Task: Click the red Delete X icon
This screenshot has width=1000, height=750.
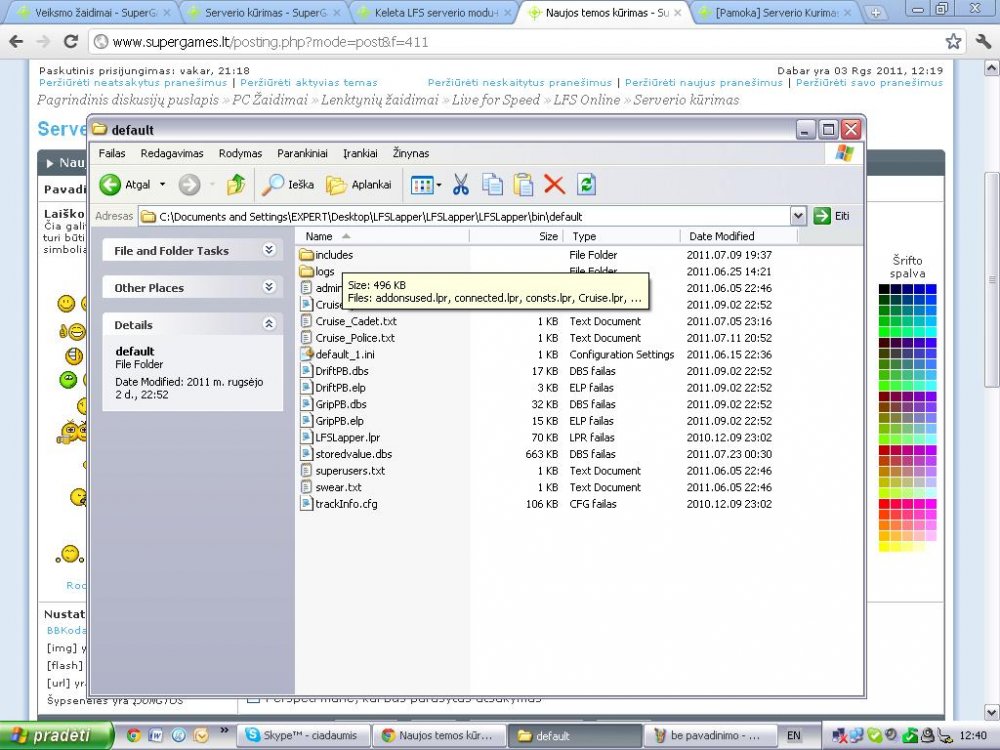Action: tap(554, 185)
